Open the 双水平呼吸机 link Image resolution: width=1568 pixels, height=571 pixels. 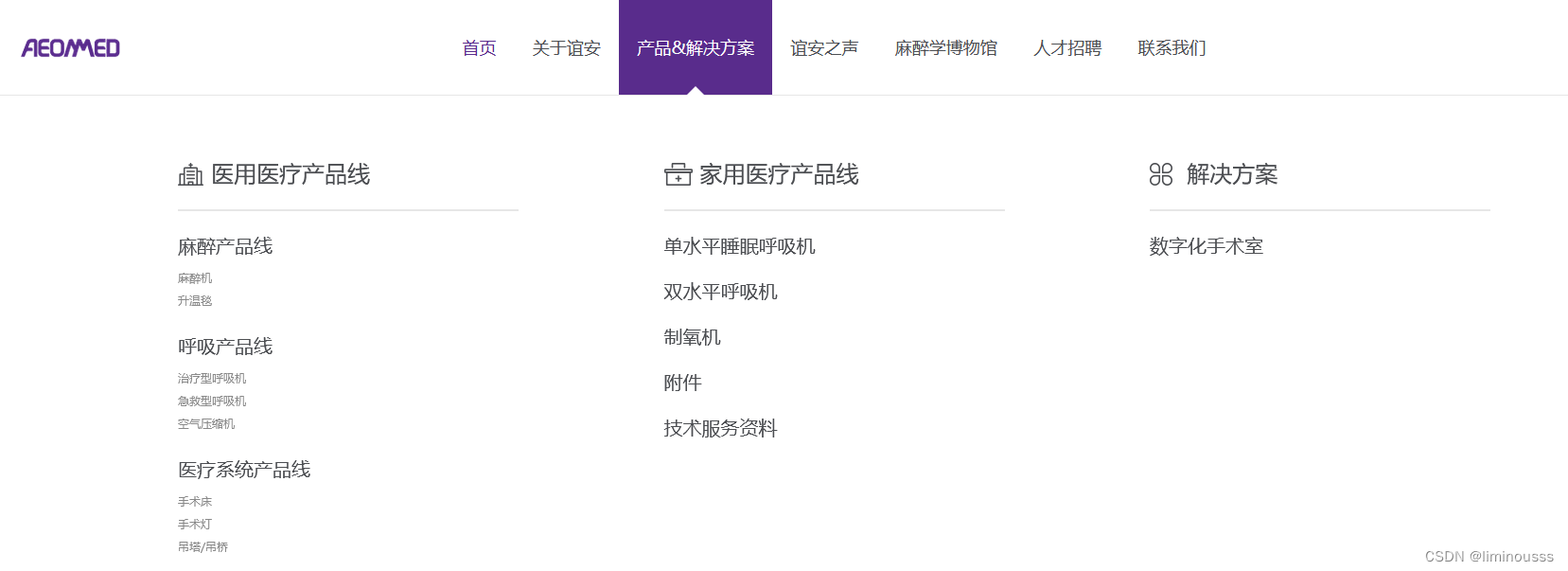click(x=720, y=292)
